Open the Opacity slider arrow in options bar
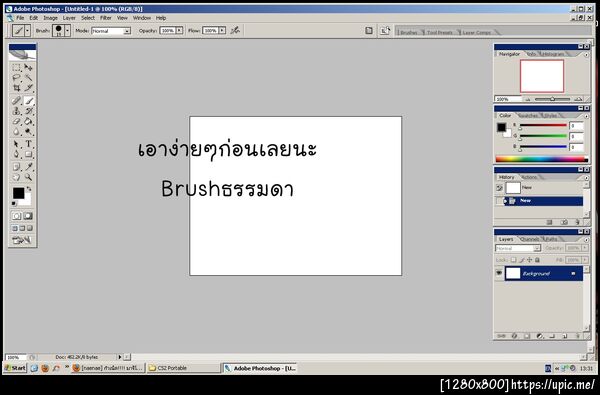Screen dimensions: 600x395 point(179,30)
